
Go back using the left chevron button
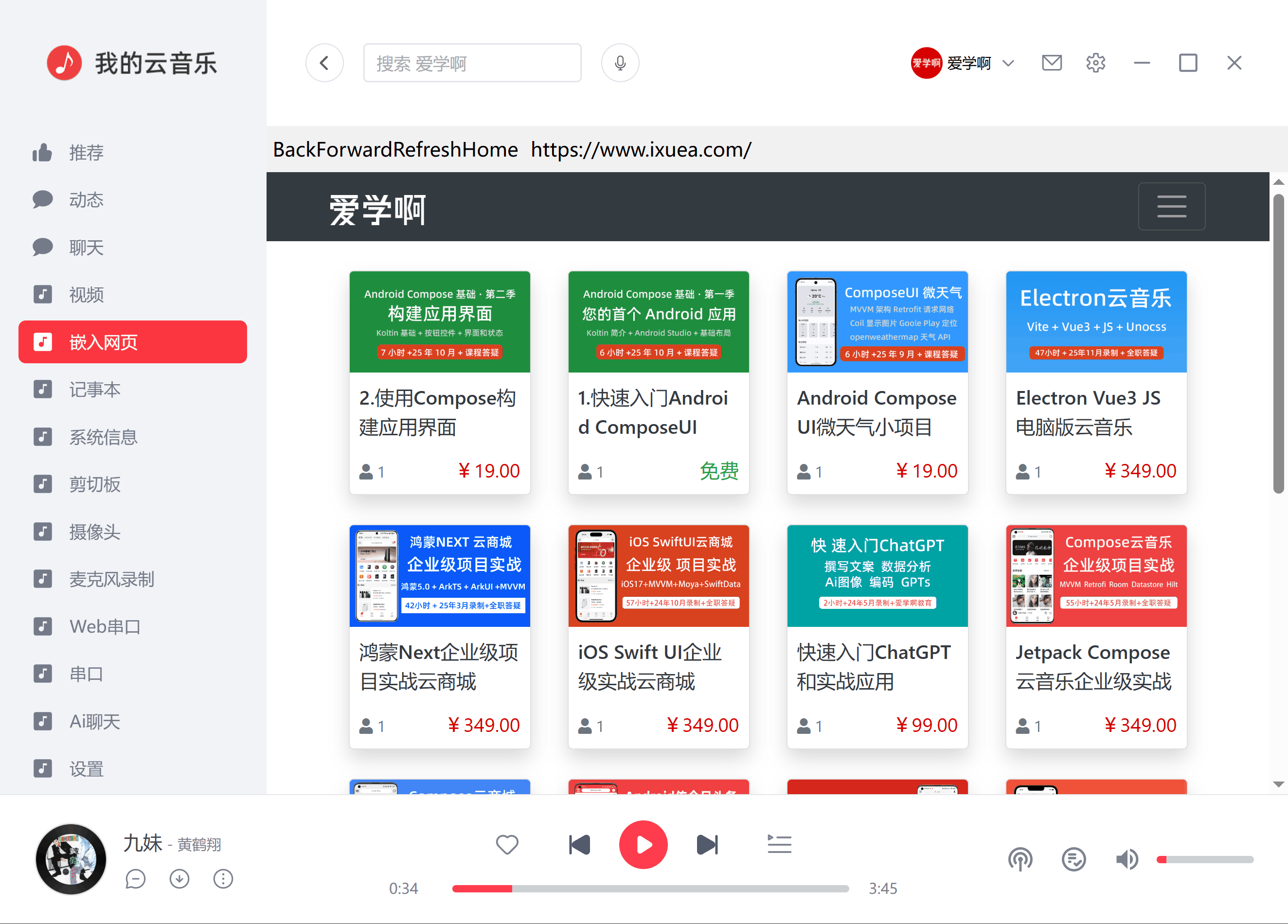coord(324,63)
